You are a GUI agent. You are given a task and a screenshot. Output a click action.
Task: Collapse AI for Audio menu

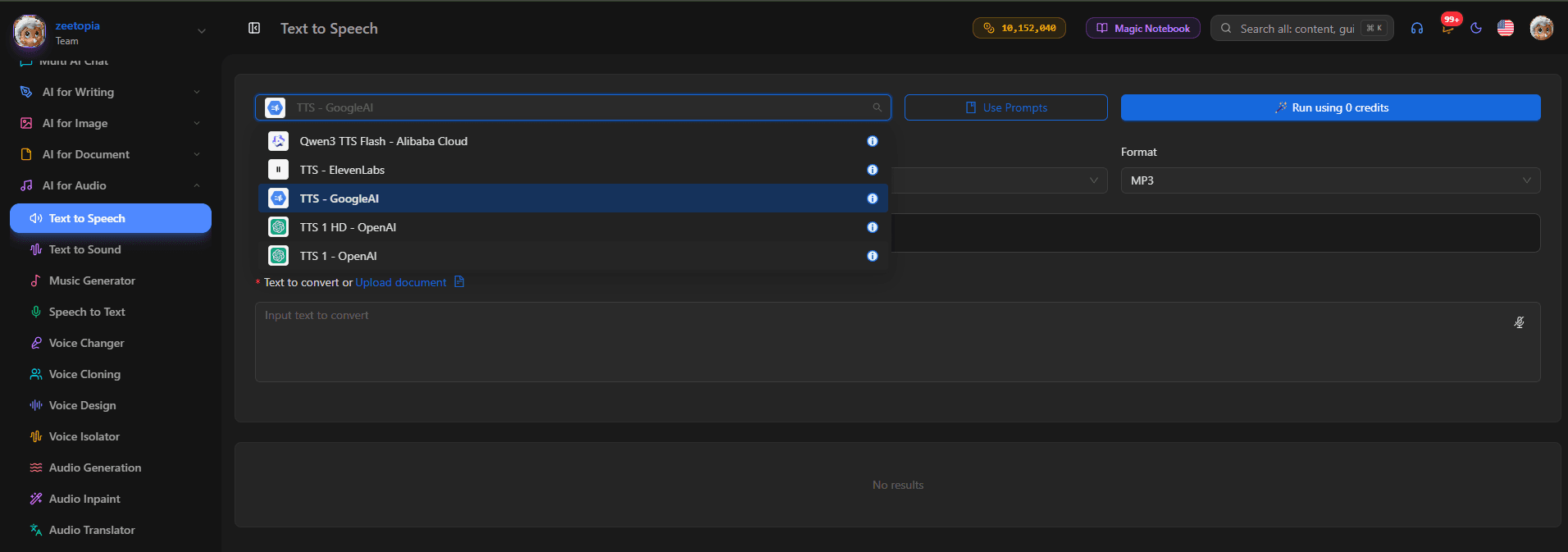pos(111,185)
